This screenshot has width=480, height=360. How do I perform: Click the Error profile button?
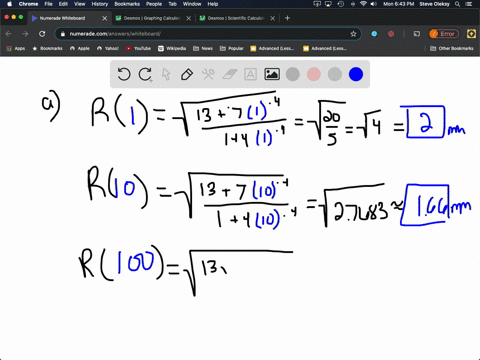click(444, 34)
